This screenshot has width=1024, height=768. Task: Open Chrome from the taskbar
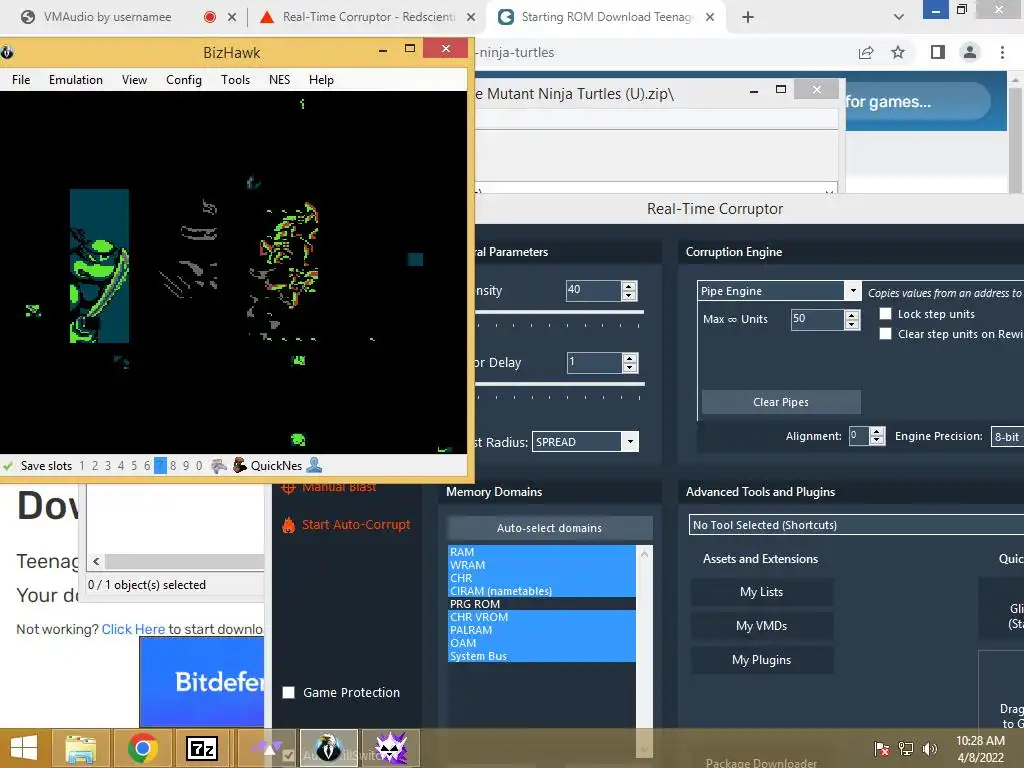point(142,748)
